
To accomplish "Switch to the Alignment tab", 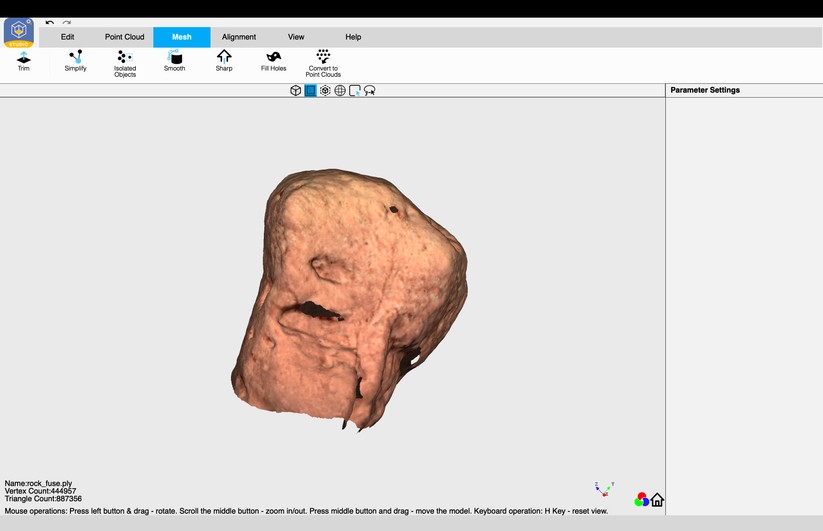I will pos(239,37).
